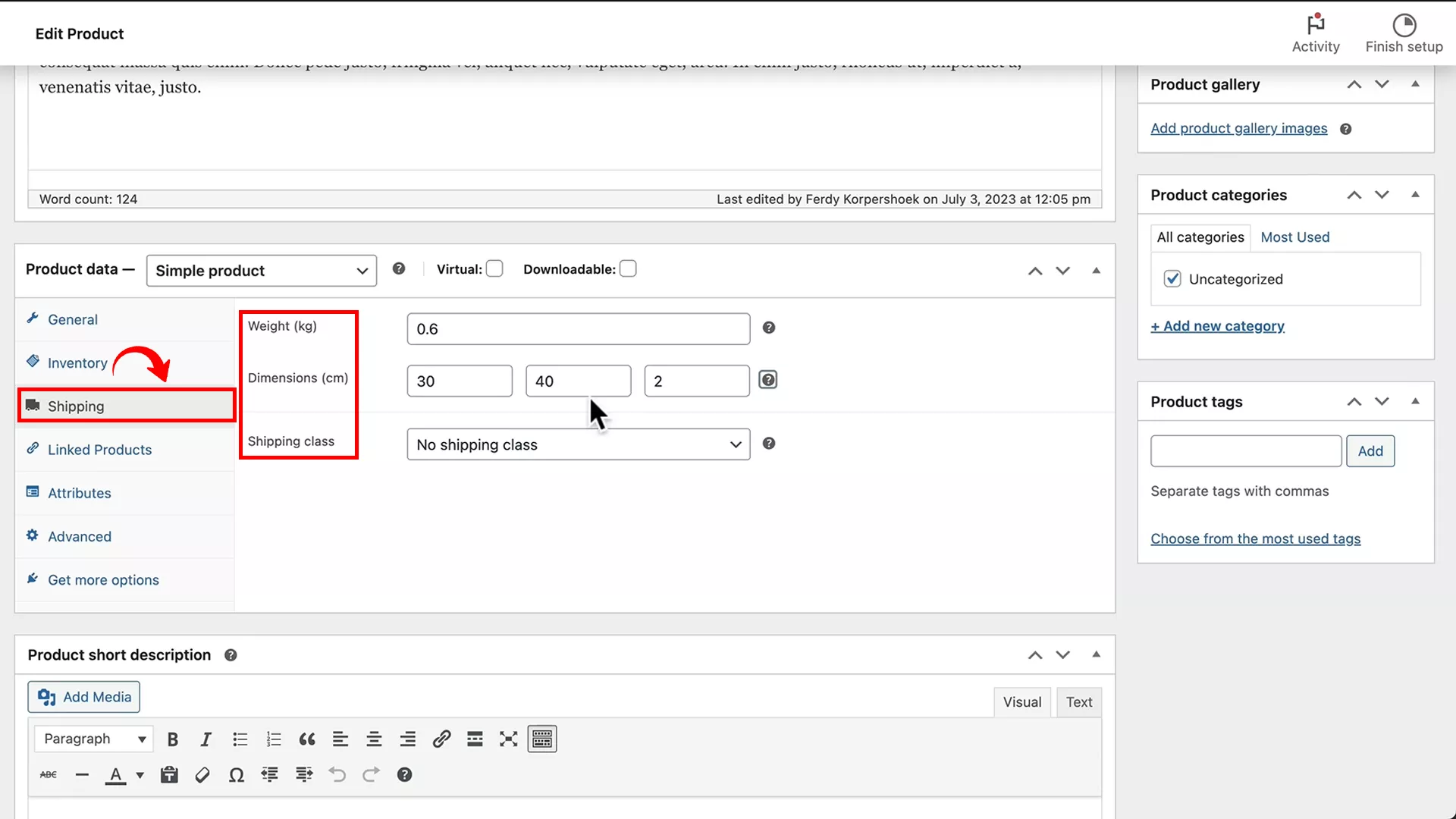Enable the Virtual product checkbox

494,268
